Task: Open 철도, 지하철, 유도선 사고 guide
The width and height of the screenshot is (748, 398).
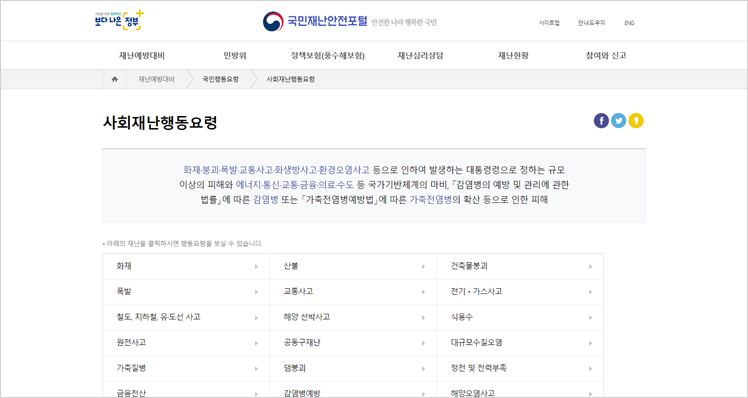Action: (186, 317)
